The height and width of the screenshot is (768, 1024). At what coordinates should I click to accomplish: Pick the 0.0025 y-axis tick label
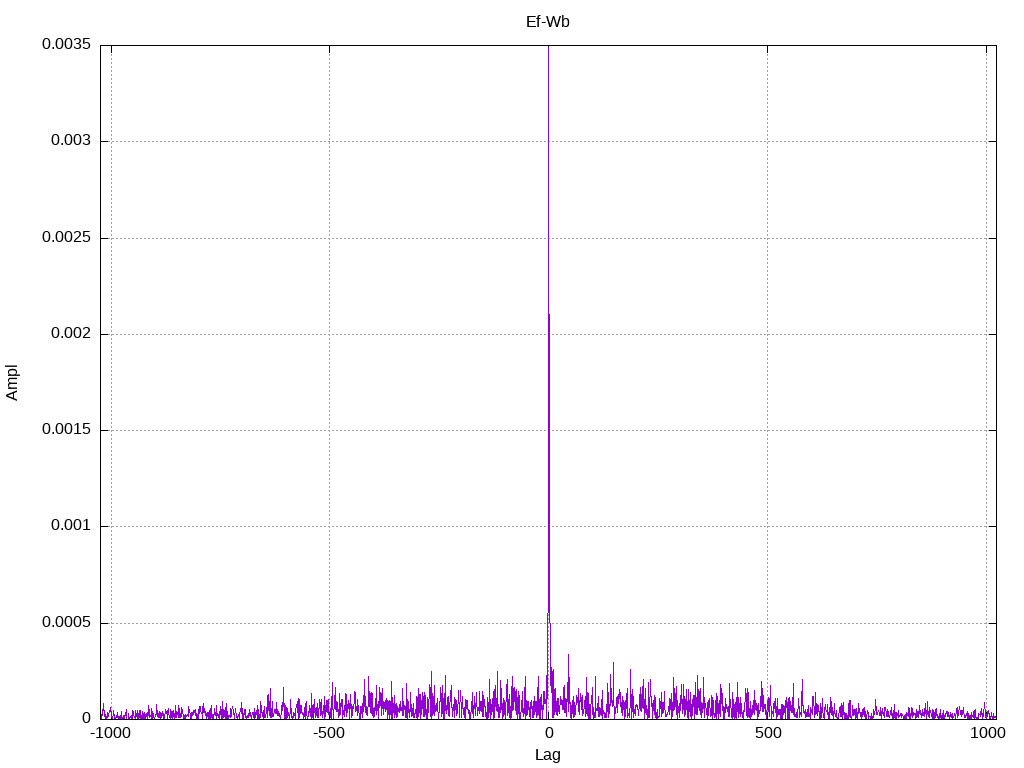(x=67, y=237)
